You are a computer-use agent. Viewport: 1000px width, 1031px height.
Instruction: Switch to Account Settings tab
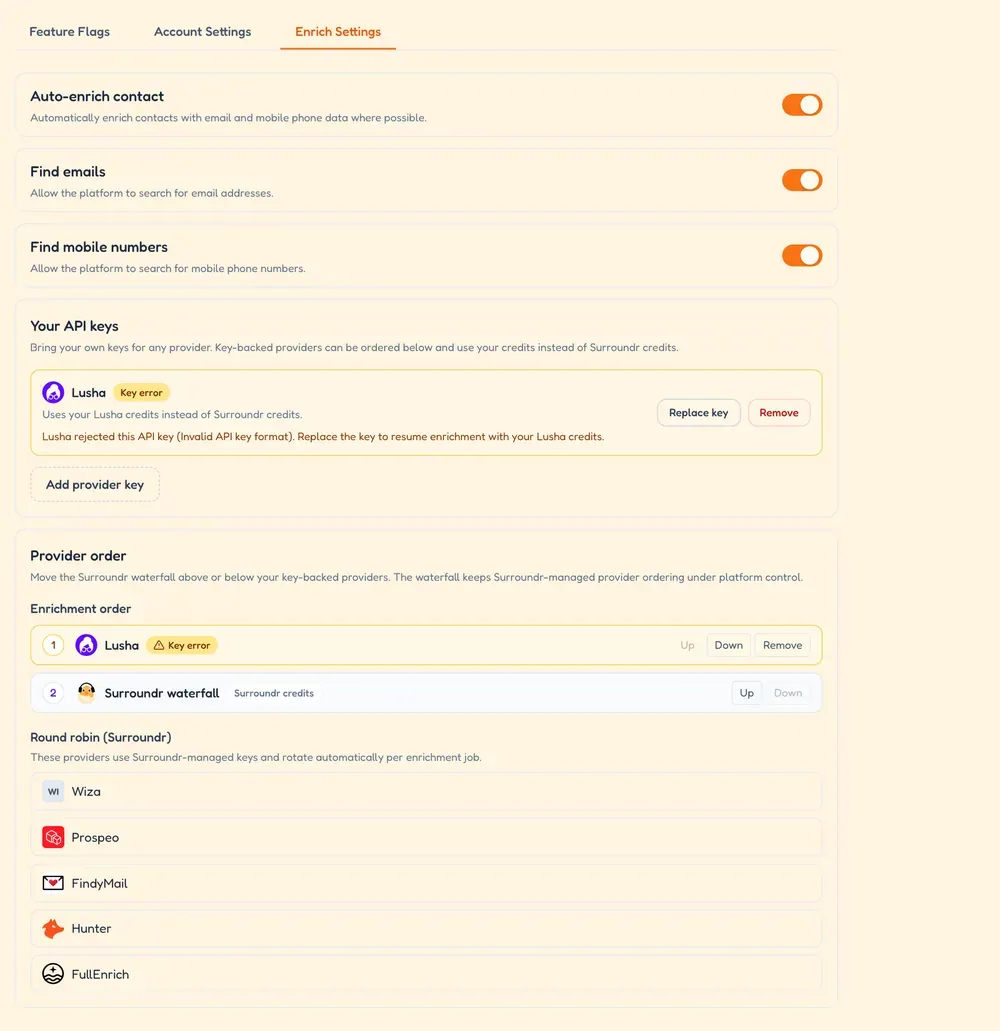tap(202, 32)
